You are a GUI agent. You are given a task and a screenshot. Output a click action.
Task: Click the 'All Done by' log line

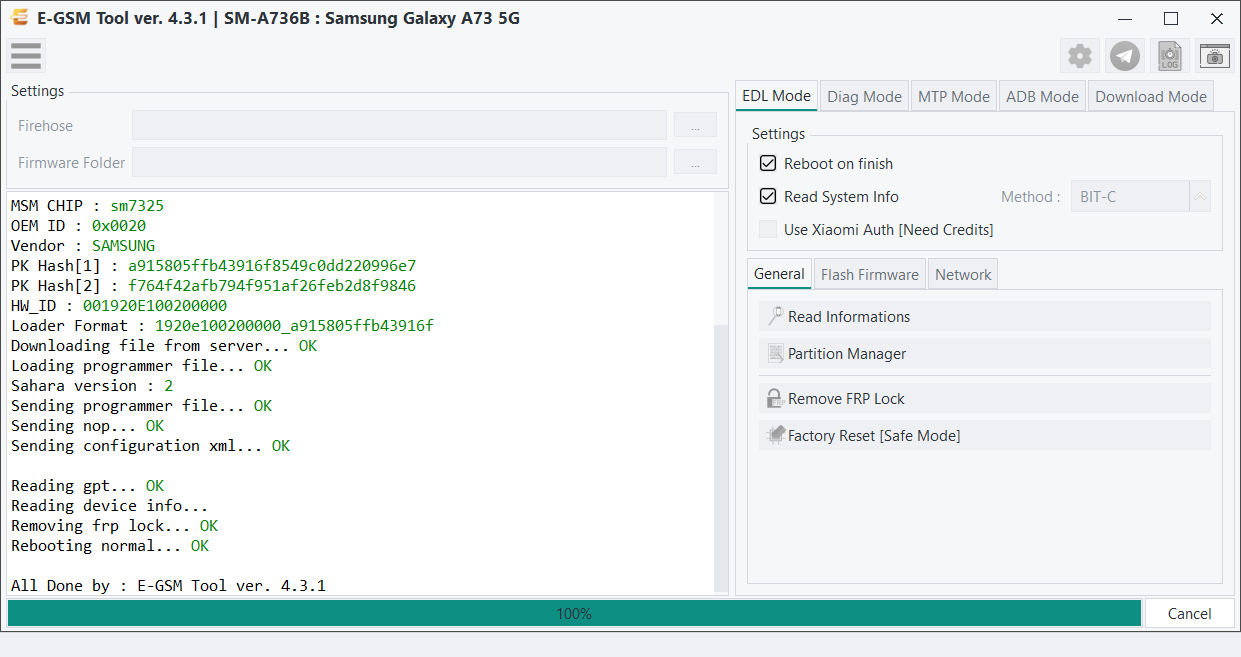click(x=168, y=586)
